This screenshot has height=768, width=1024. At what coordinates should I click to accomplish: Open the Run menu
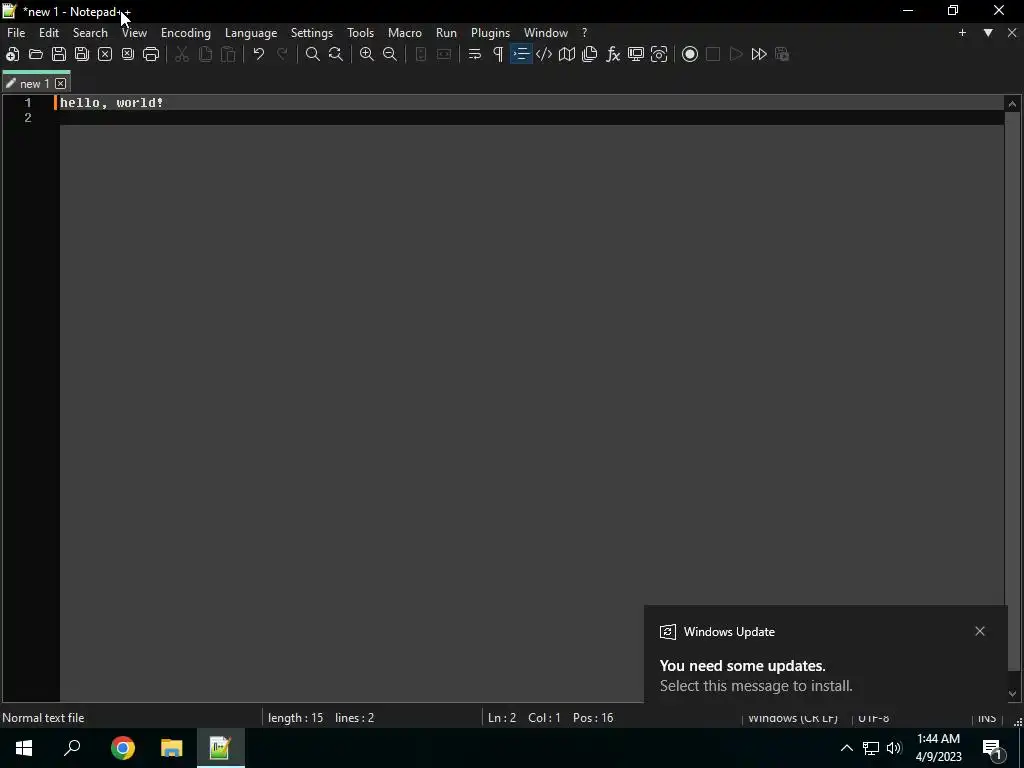tap(447, 33)
